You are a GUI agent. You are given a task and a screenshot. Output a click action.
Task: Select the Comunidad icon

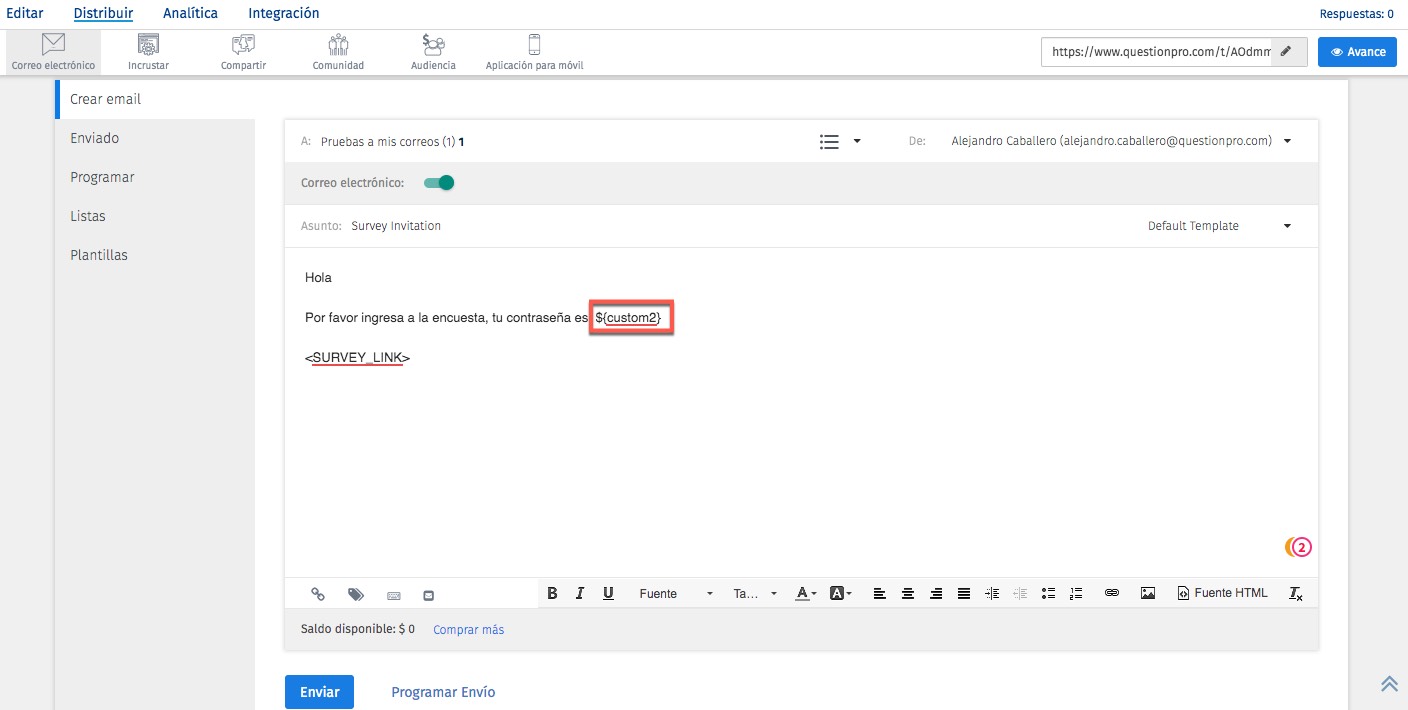click(338, 53)
